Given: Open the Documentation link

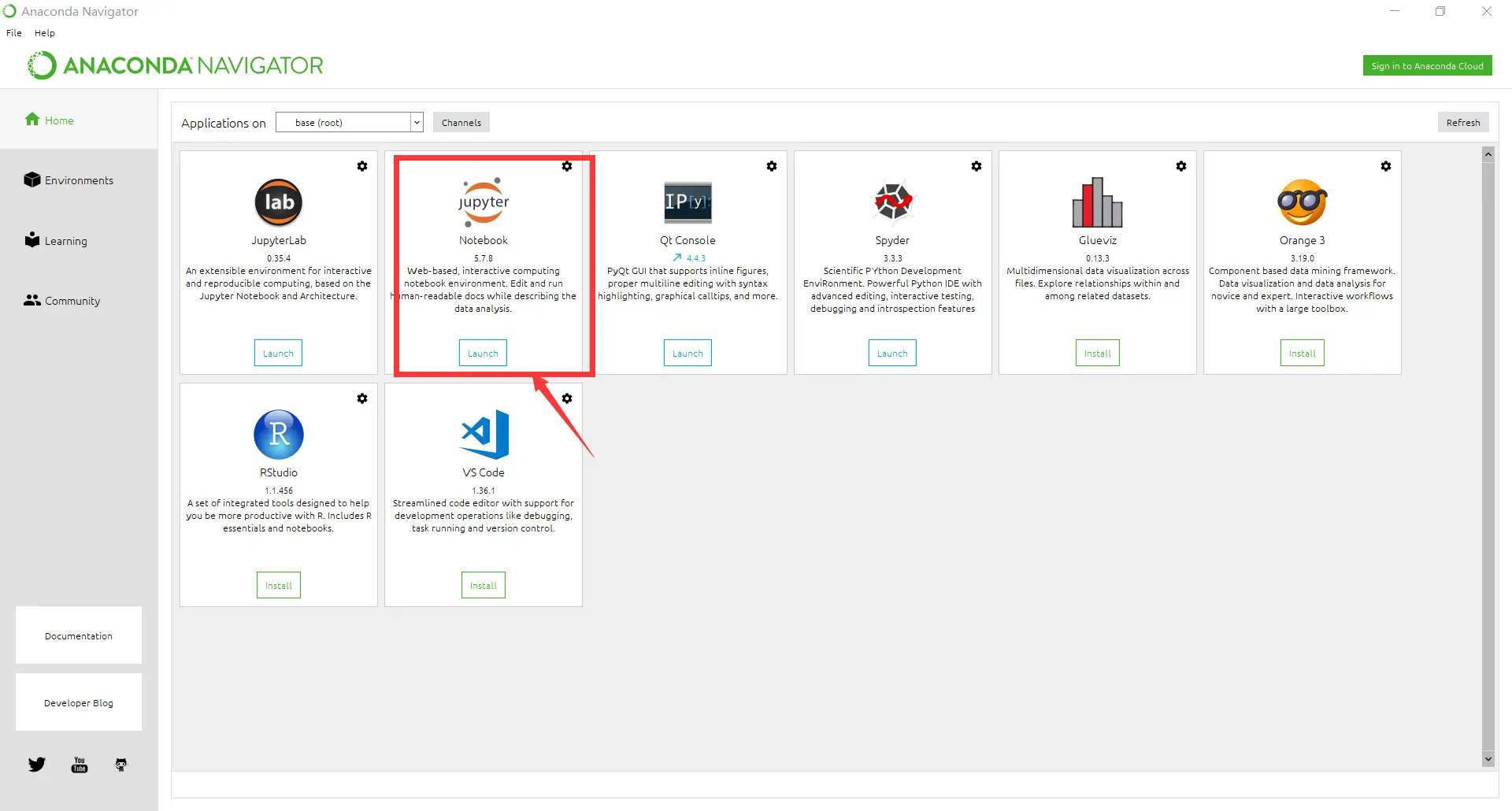Looking at the screenshot, I should (x=79, y=635).
